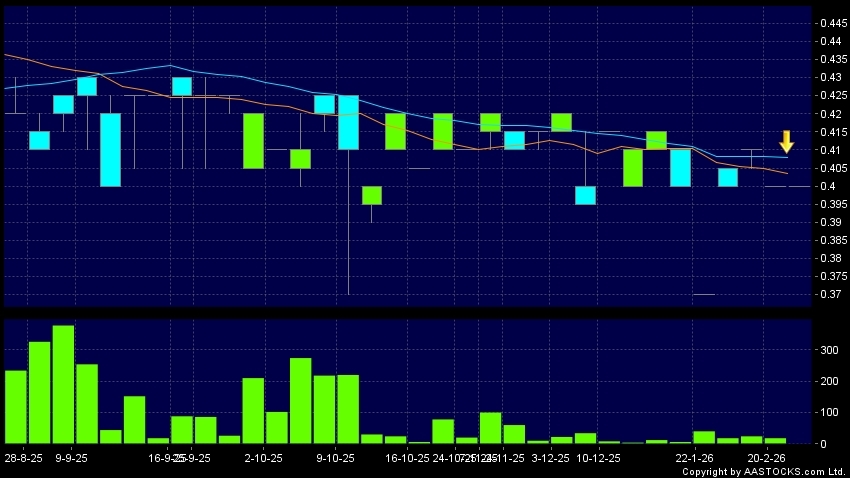850x478 pixels.
Task: Select the 200 volume axis label
Action: click(830, 381)
